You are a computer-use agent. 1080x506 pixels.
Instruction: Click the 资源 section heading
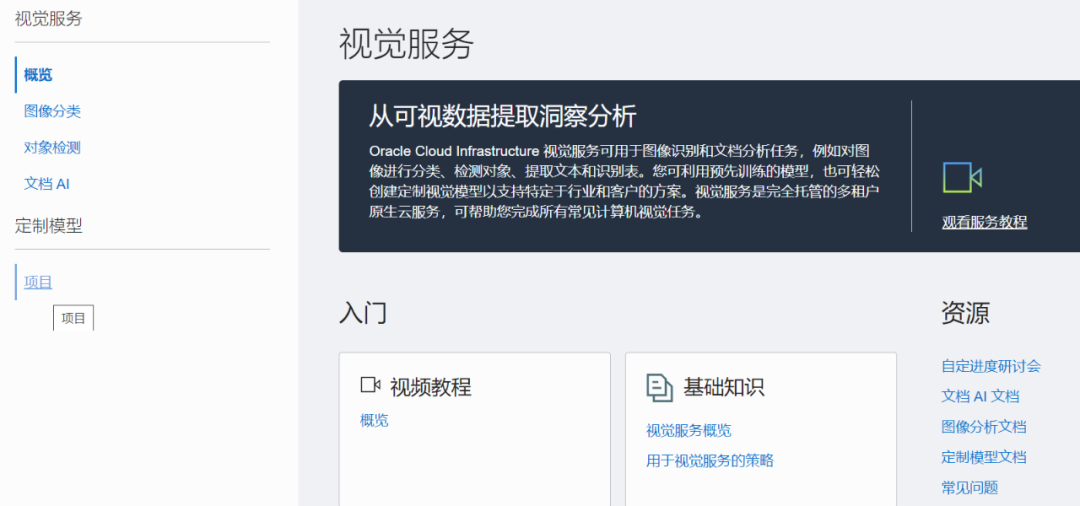965,313
